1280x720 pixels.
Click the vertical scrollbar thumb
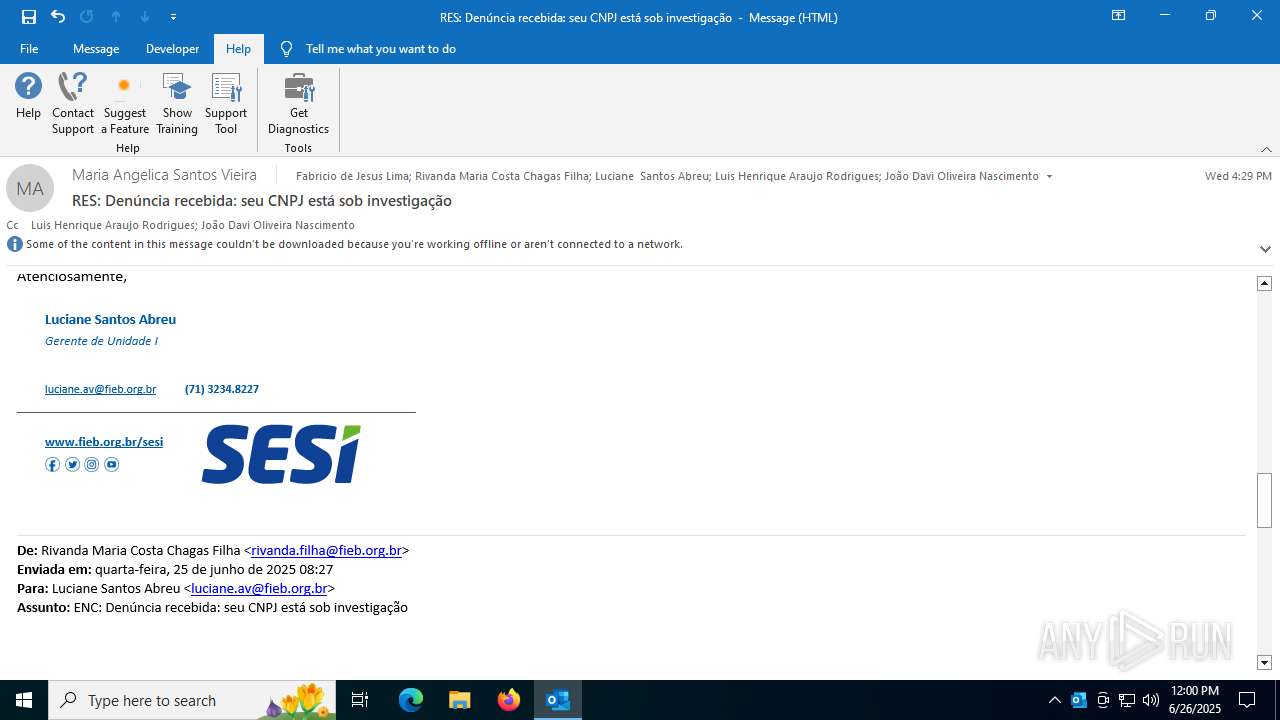click(1264, 499)
